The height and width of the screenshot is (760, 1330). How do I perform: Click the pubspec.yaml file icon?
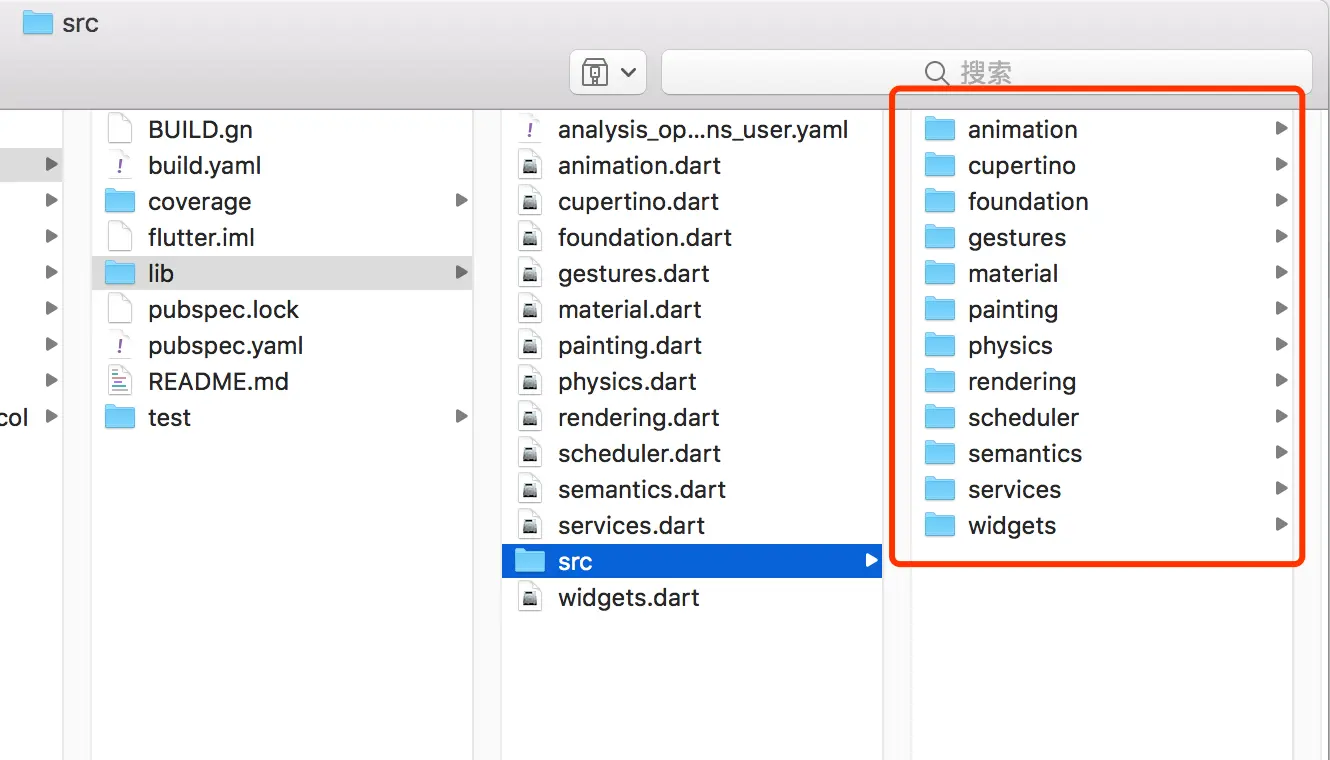pos(120,345)
